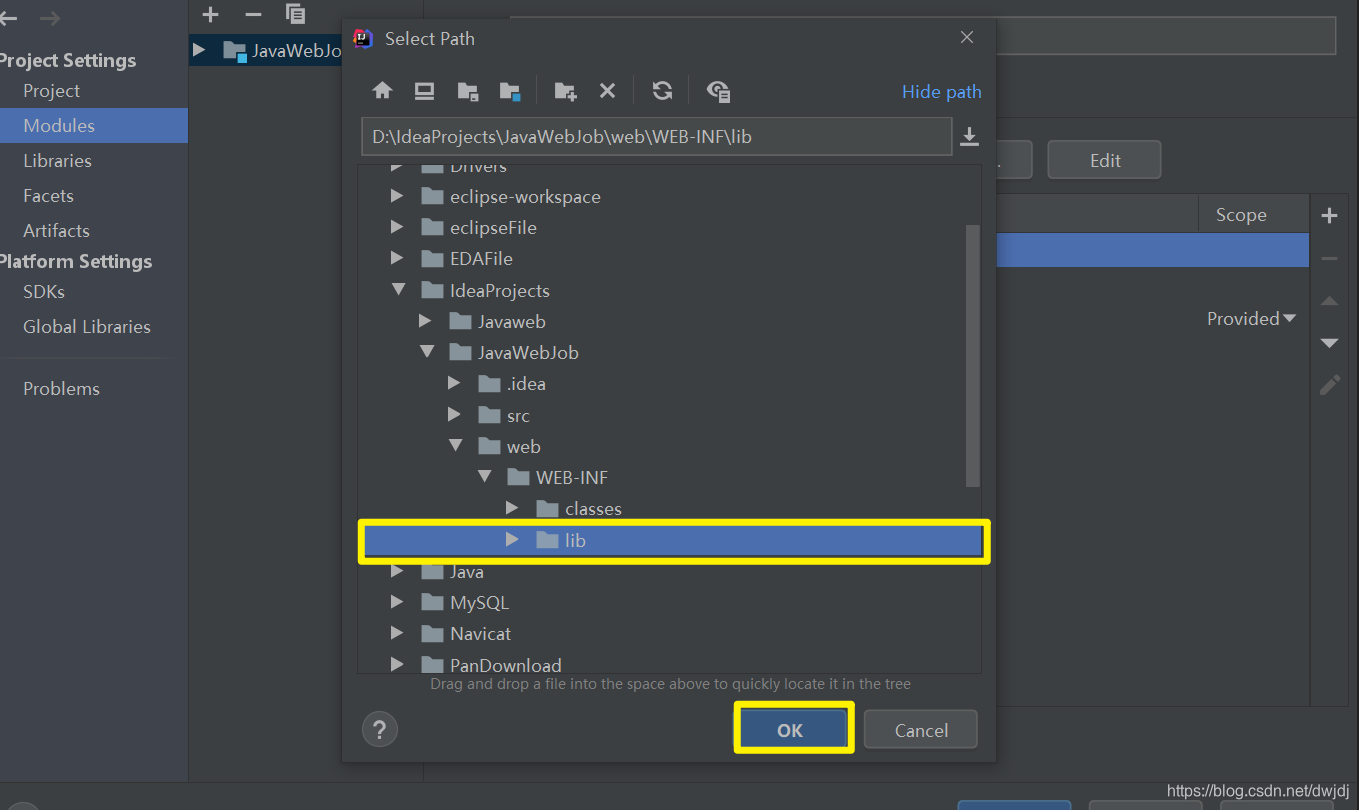Open Artifacts settings
Viewport: 1359px width, 810px height.
(x=56, y=230)
